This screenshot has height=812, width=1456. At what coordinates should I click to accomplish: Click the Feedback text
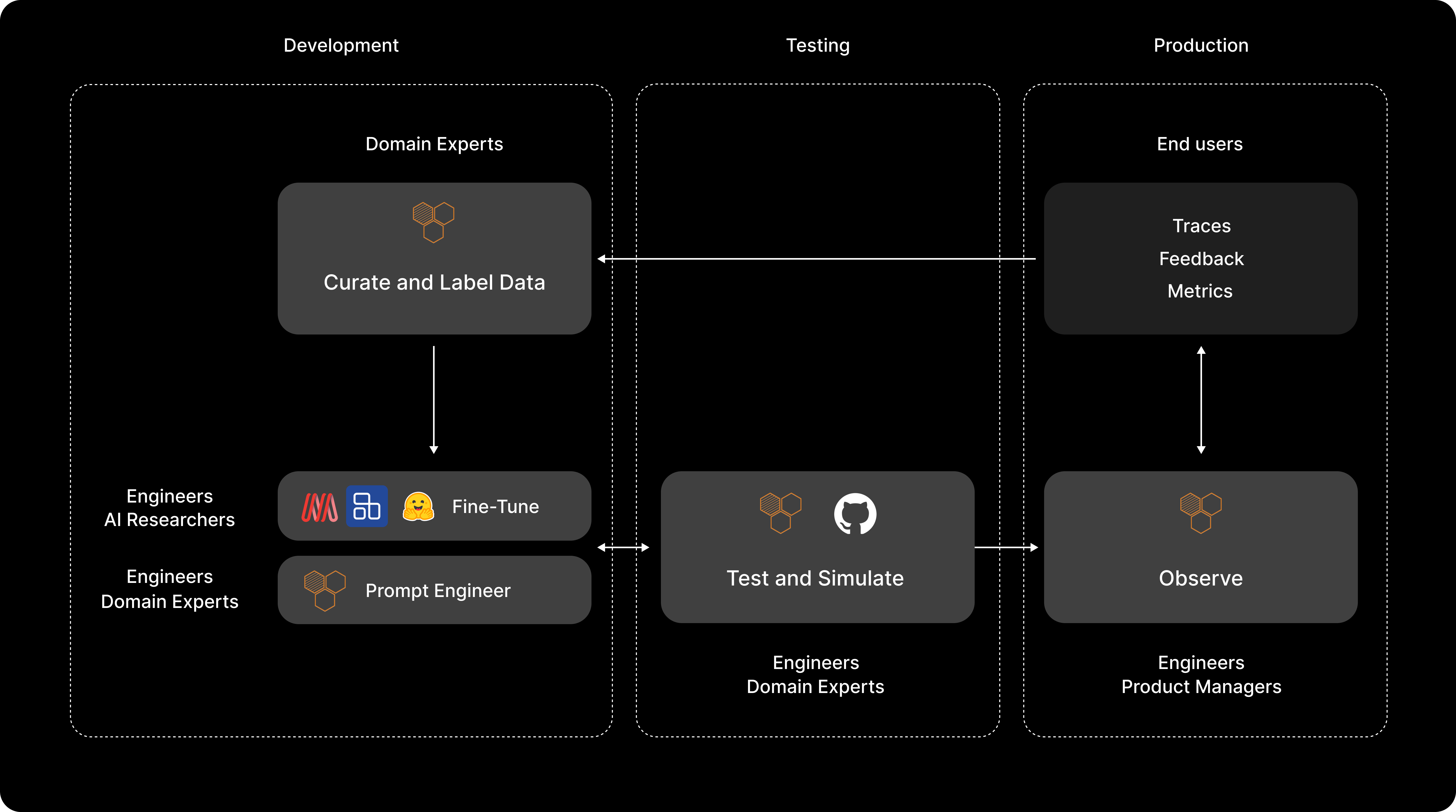[x=1202, y=259]
